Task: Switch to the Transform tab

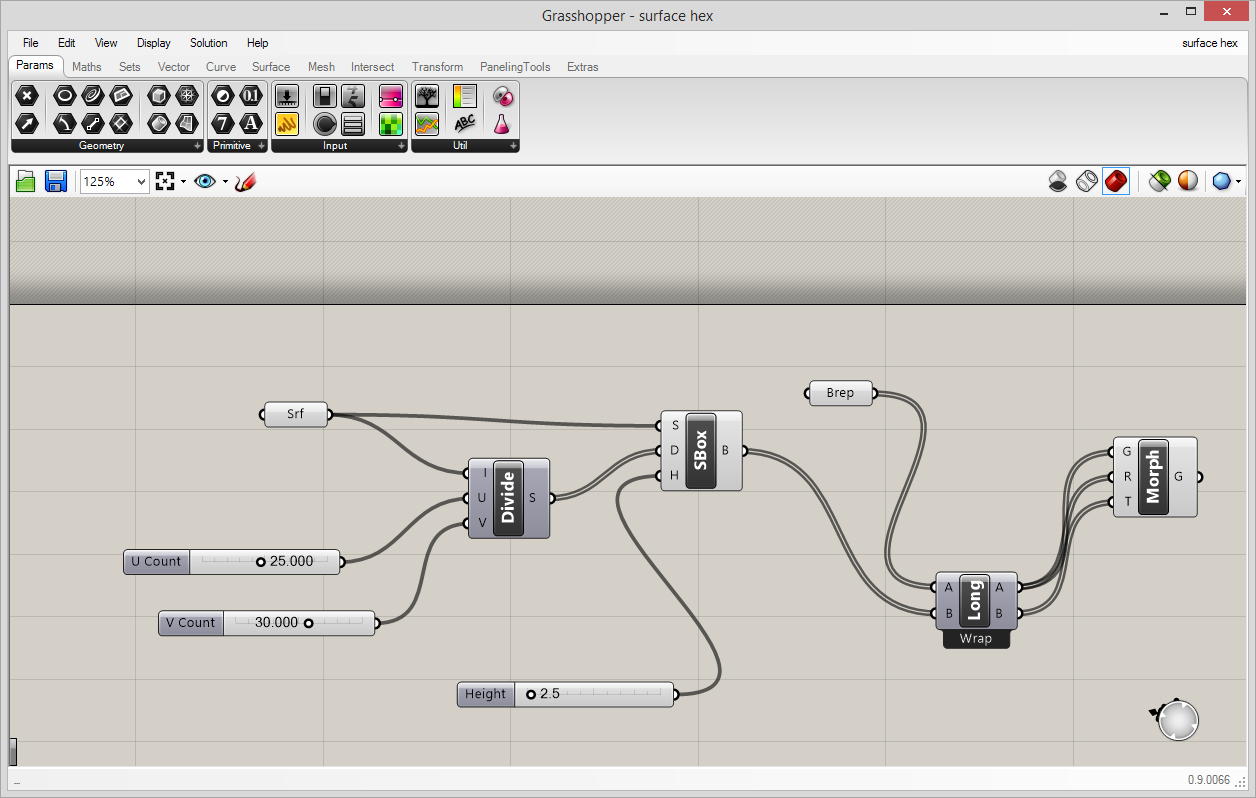Action: (437, 67)
